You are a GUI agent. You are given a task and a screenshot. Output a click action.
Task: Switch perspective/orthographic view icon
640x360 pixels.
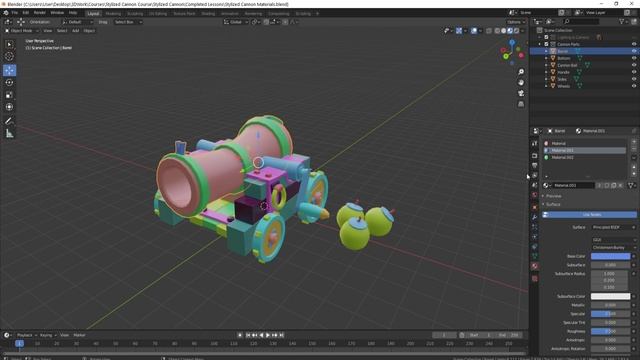click(x=521, y=104)
